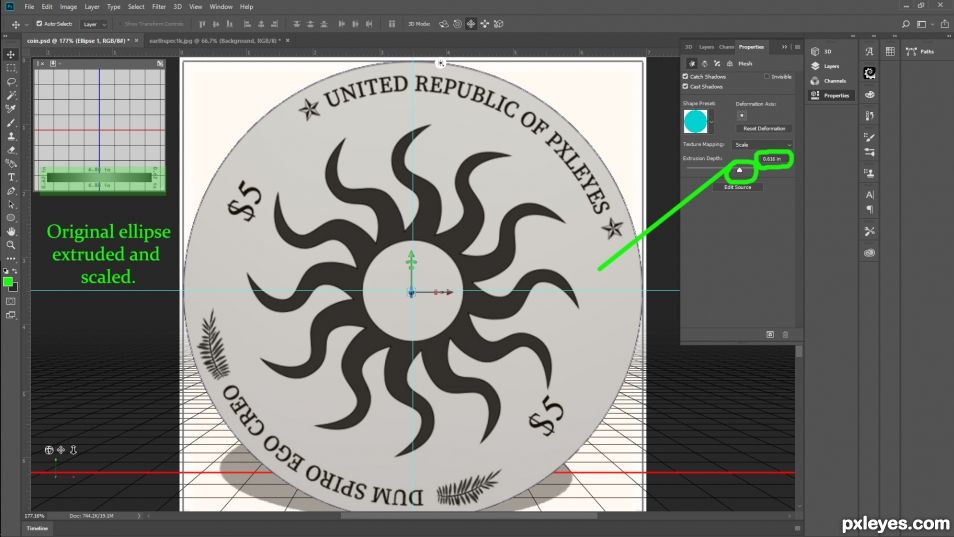Open the Window menu
This screenshot has width=954, height=537.
point(221,7)
